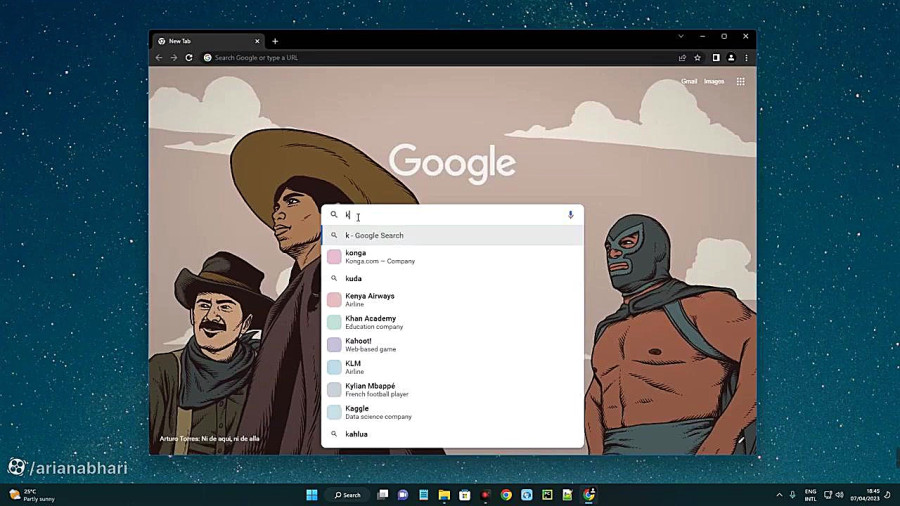The width and height of the screenshot is (900, 506).
Task: Select the Kaggle suggestion
Action: pyautogui.click(x=452, y=412)
